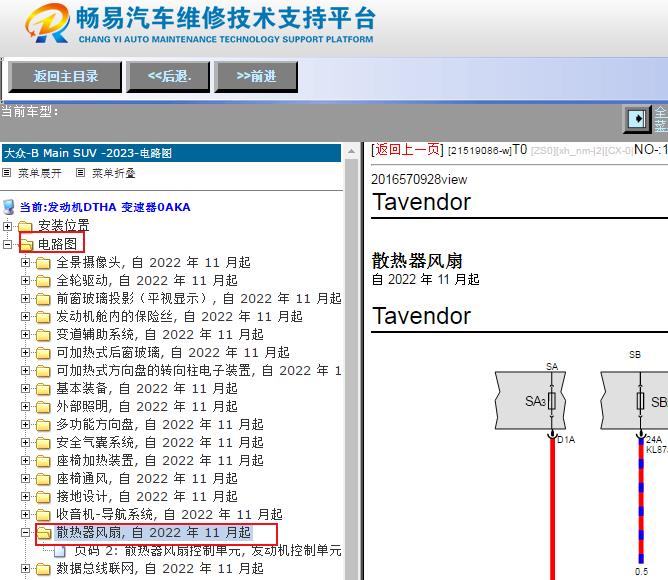The height and width of the screenshot is (580, 668).
Task: Click the 接地设计 folder icon
Action: [x=43, y=497]
